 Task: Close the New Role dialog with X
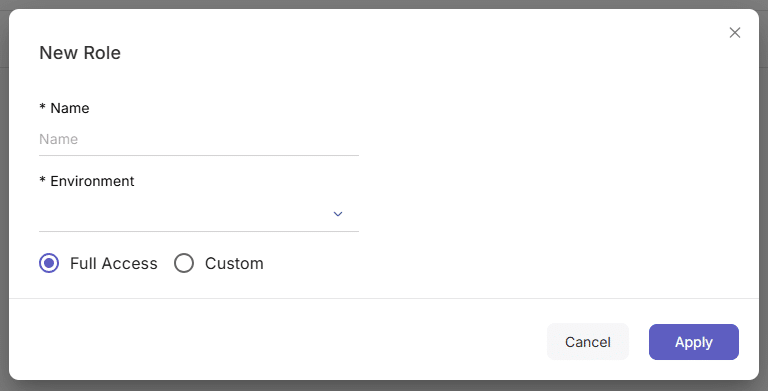(x=735, y=33)
